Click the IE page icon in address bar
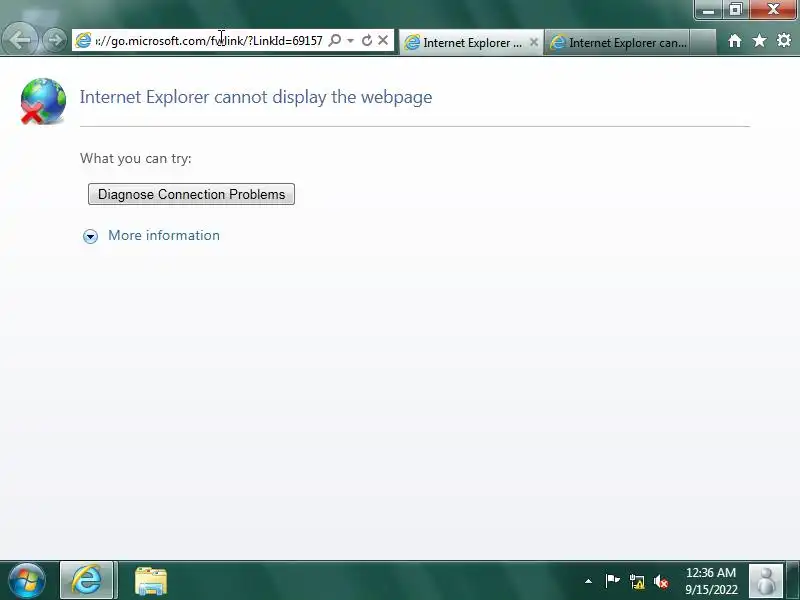800x600 pixels. pyautogui.click(x=83, y=40)
